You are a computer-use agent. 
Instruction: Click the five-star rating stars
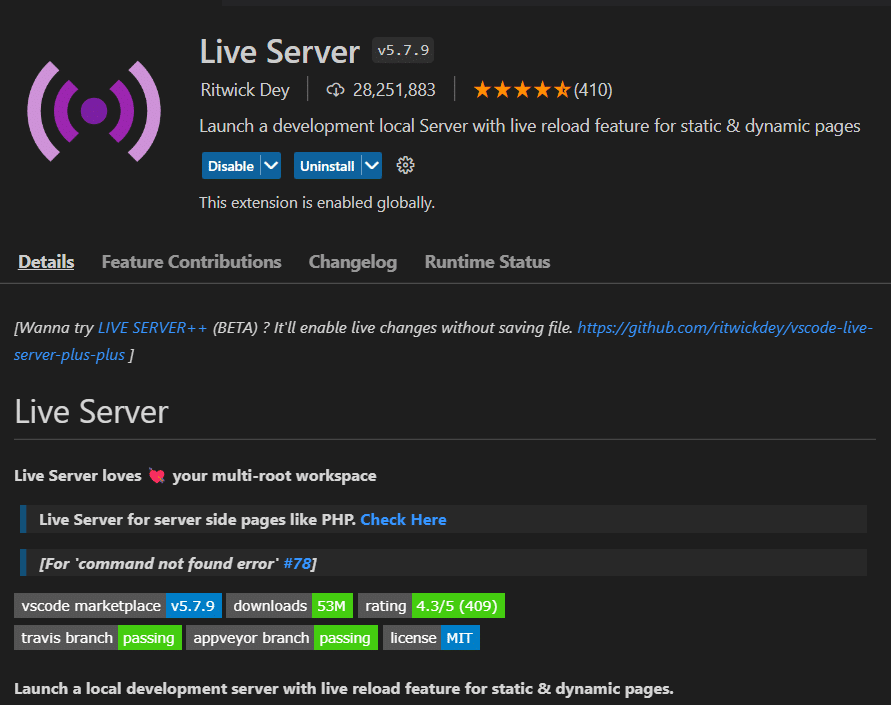[x=520, y=89]
